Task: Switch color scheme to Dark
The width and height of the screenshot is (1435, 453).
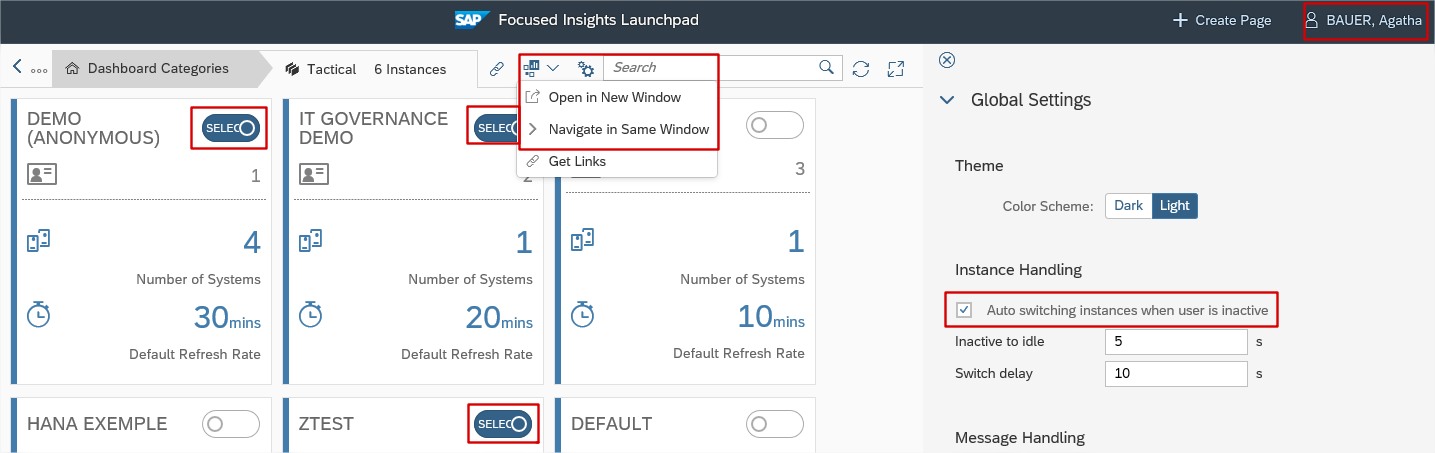Action: [x=1129, y=206]
